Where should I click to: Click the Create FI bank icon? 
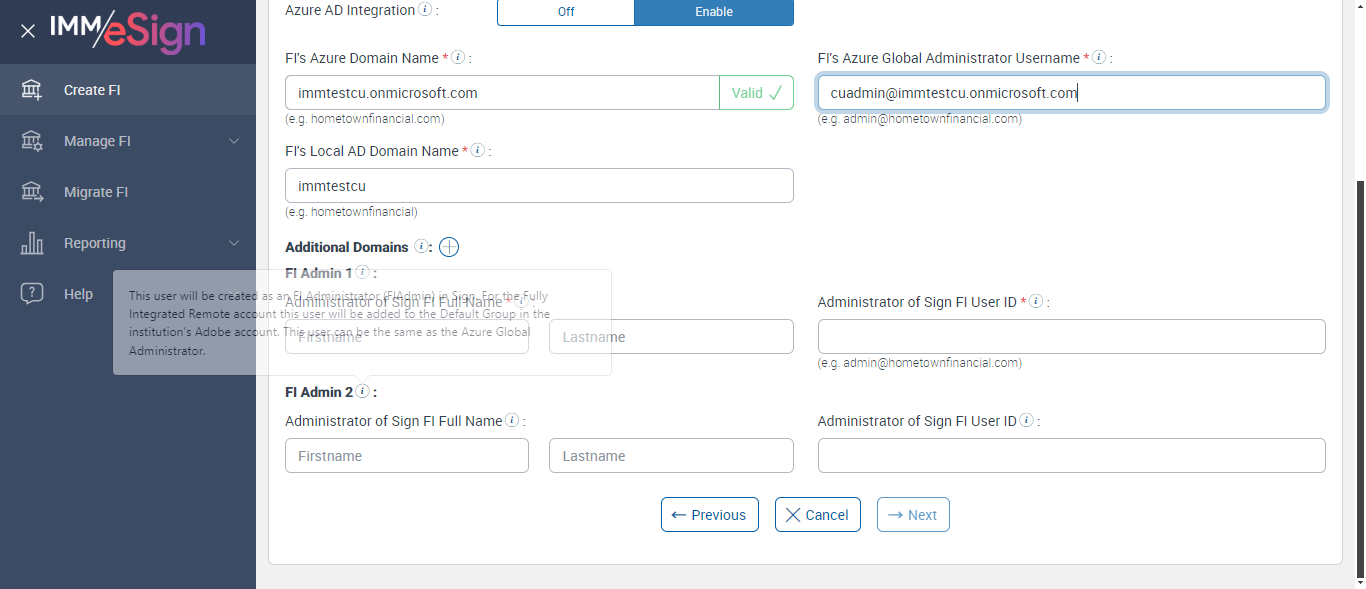[x=32, y=90]
